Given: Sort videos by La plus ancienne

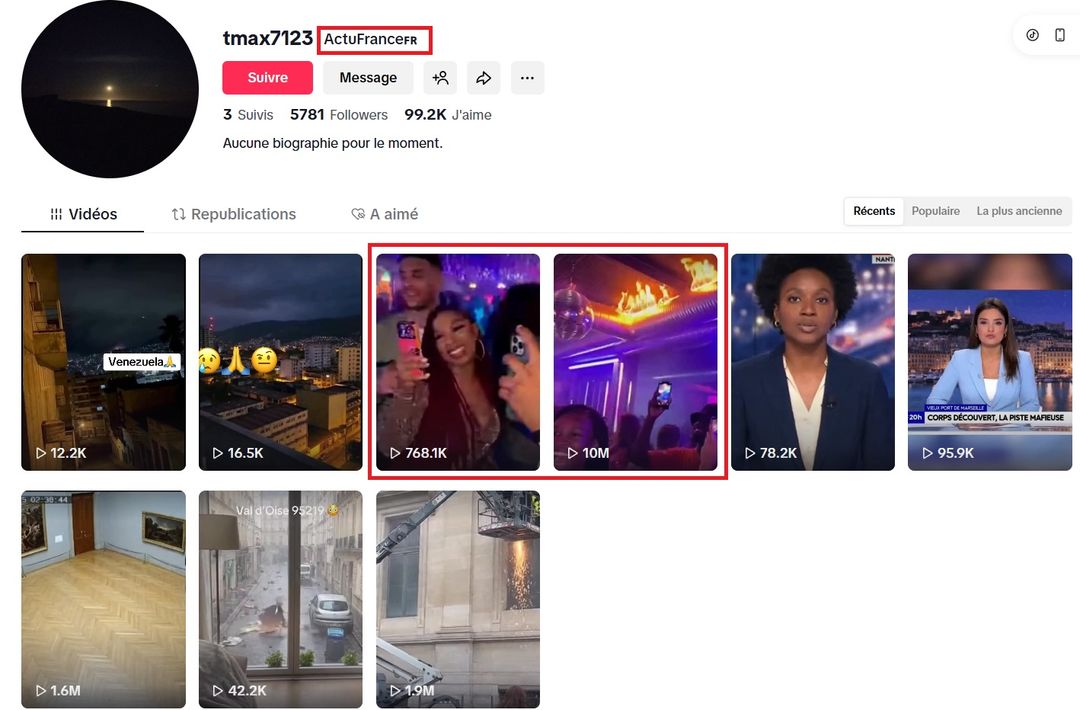Looking at the screenshot, I should [1018, 211].
